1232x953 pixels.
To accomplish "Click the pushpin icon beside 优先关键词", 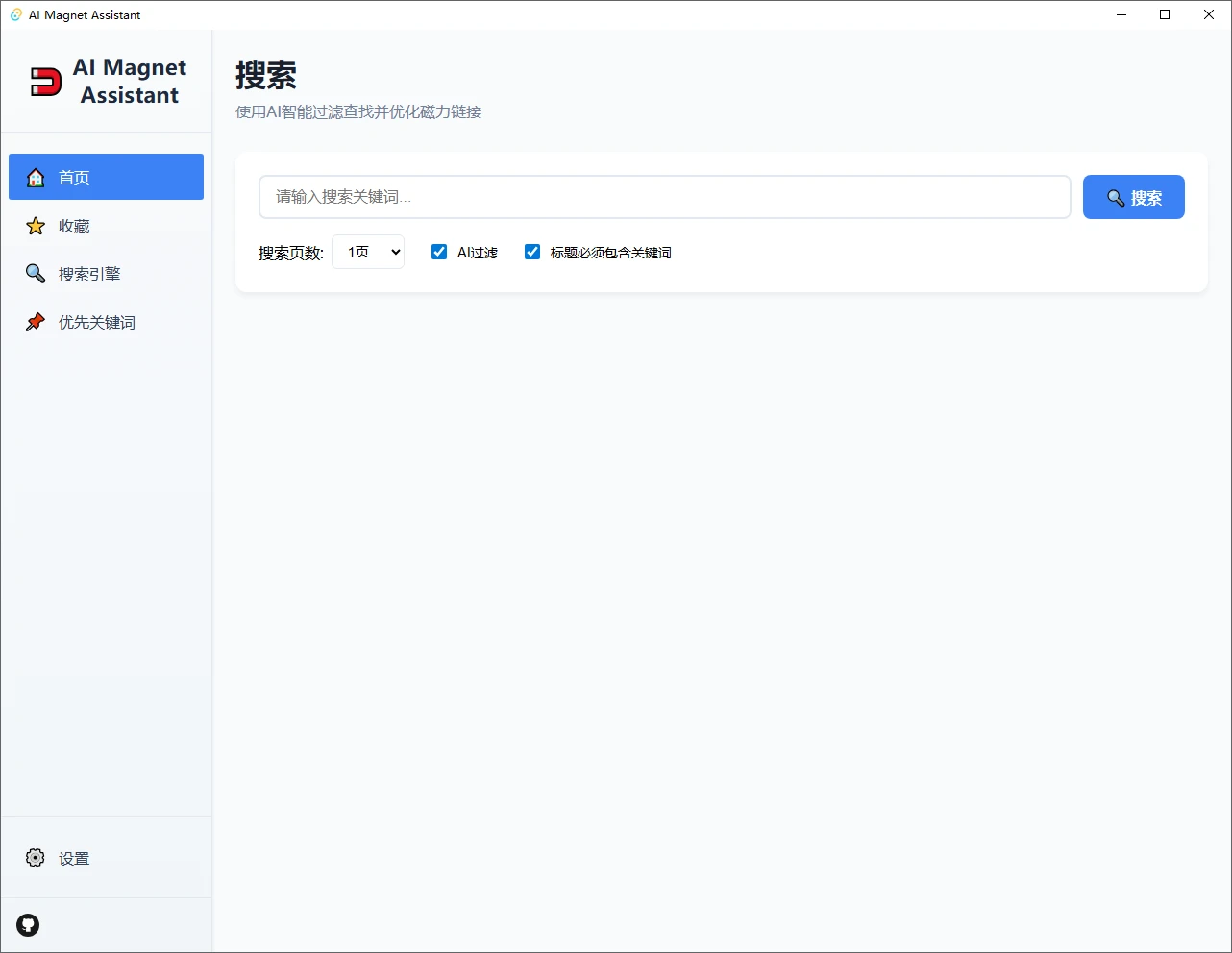I will point(36,322).
